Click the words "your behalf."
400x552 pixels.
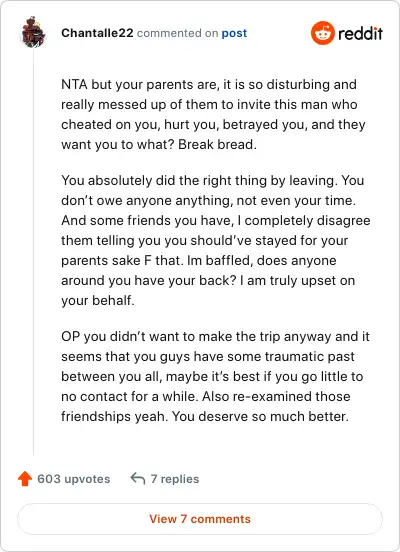point(98,300)
